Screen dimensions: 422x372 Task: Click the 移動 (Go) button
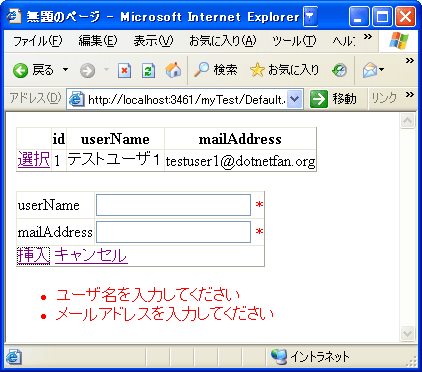coord(333,99)
